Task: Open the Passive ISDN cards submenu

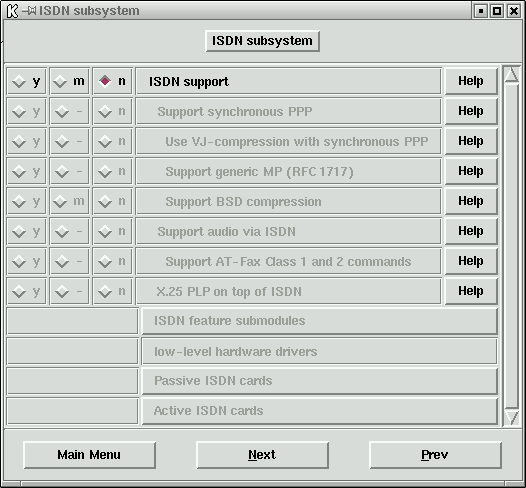Action: (x=319, y=381)
